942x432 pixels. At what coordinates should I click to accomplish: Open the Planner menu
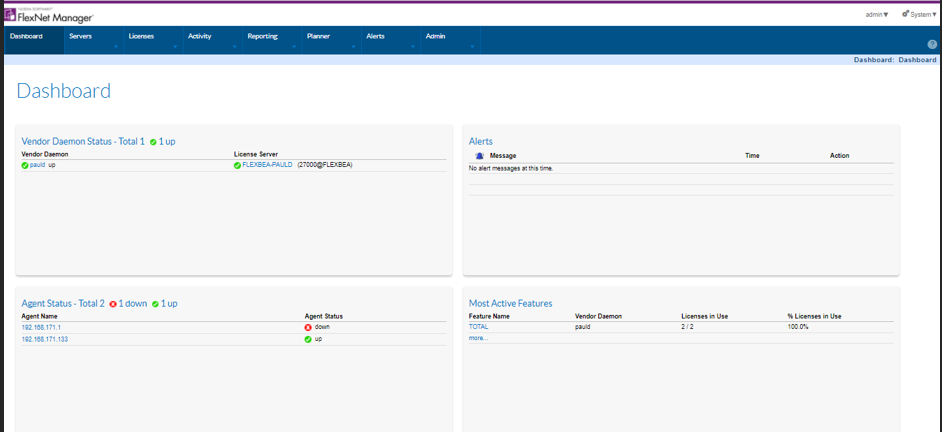pyautogui.click(x=318, y=37)
